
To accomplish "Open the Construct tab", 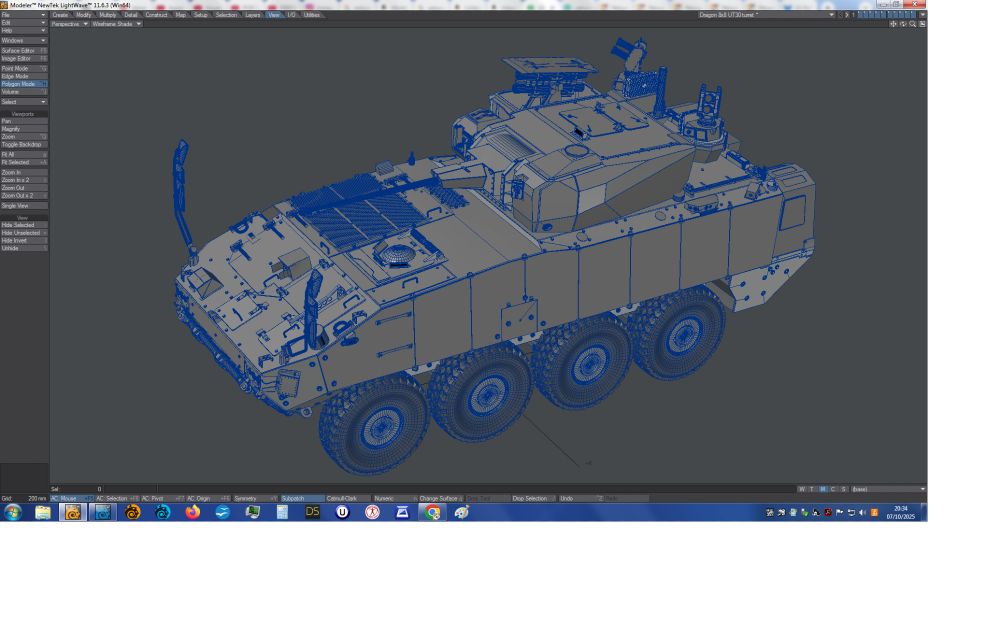I will pyautogui.click(x=156, y=15).
